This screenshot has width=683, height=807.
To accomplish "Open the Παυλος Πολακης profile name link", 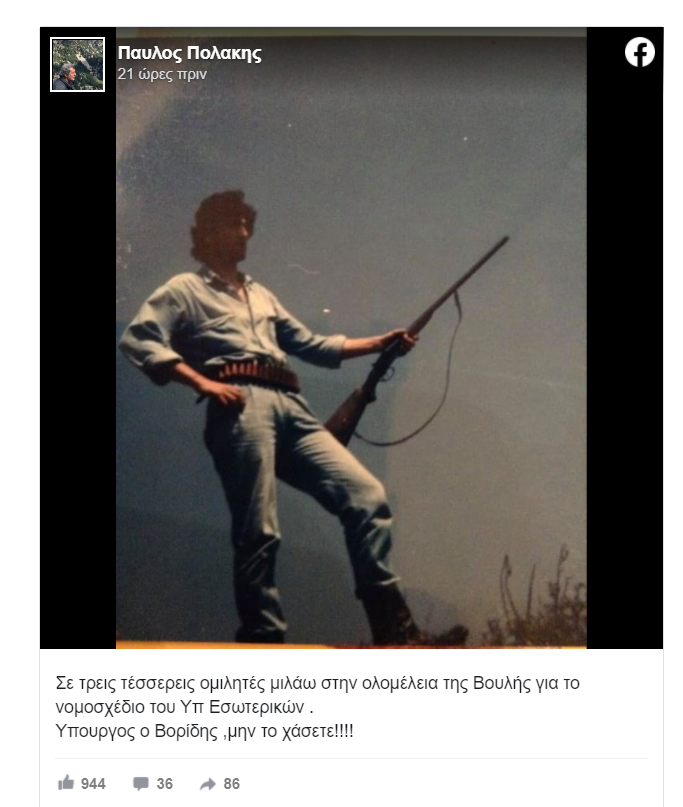I will pyautogui.click(x=189, y=54).
